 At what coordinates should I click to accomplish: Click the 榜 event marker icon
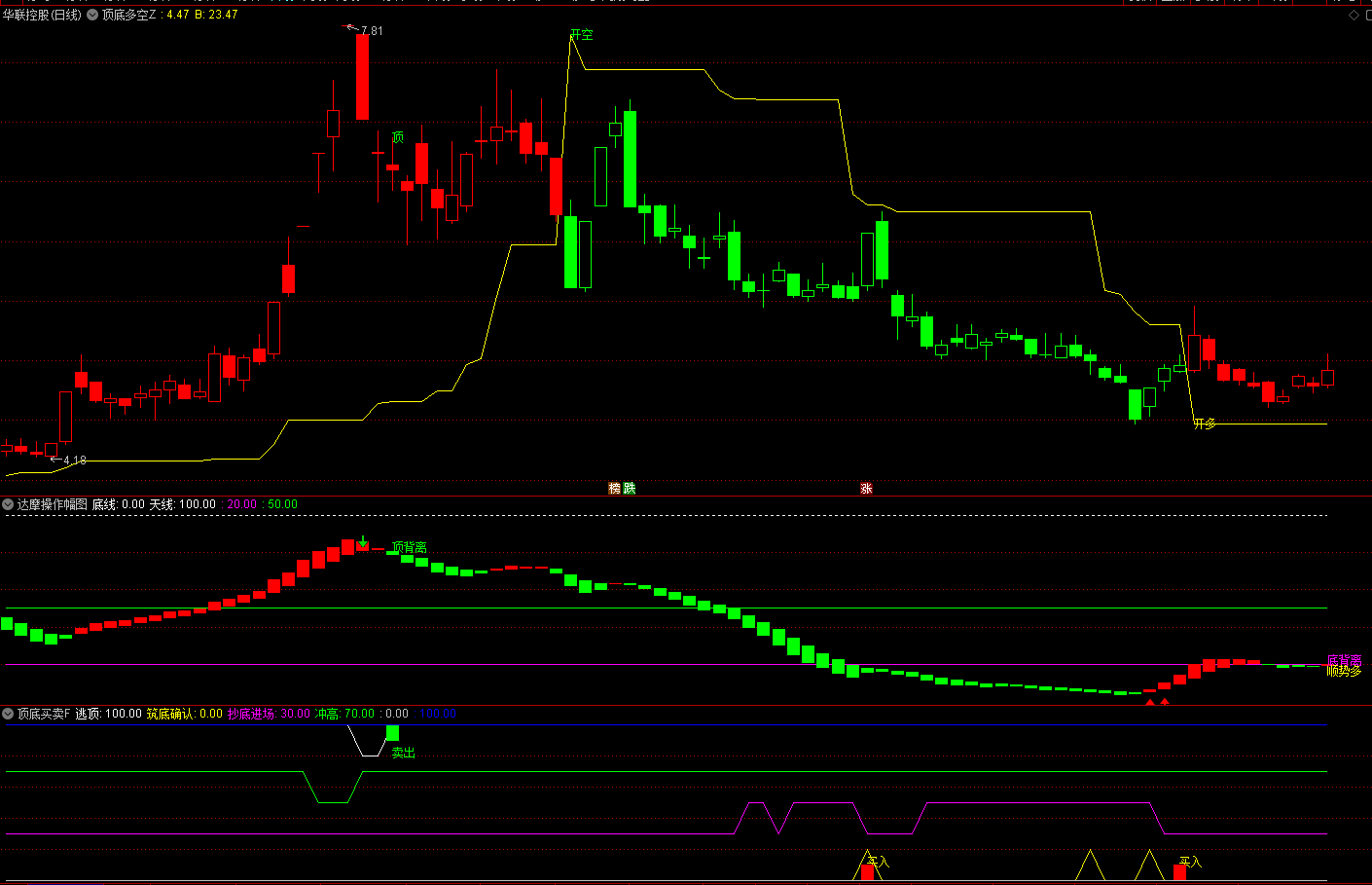click(x=615, y=488)
